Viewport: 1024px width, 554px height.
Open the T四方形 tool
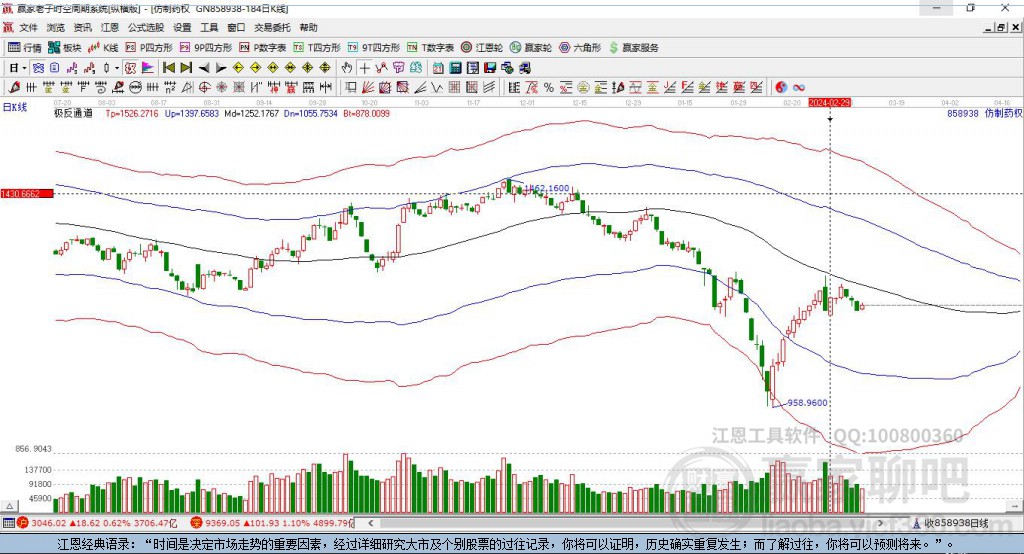point(317,47)
